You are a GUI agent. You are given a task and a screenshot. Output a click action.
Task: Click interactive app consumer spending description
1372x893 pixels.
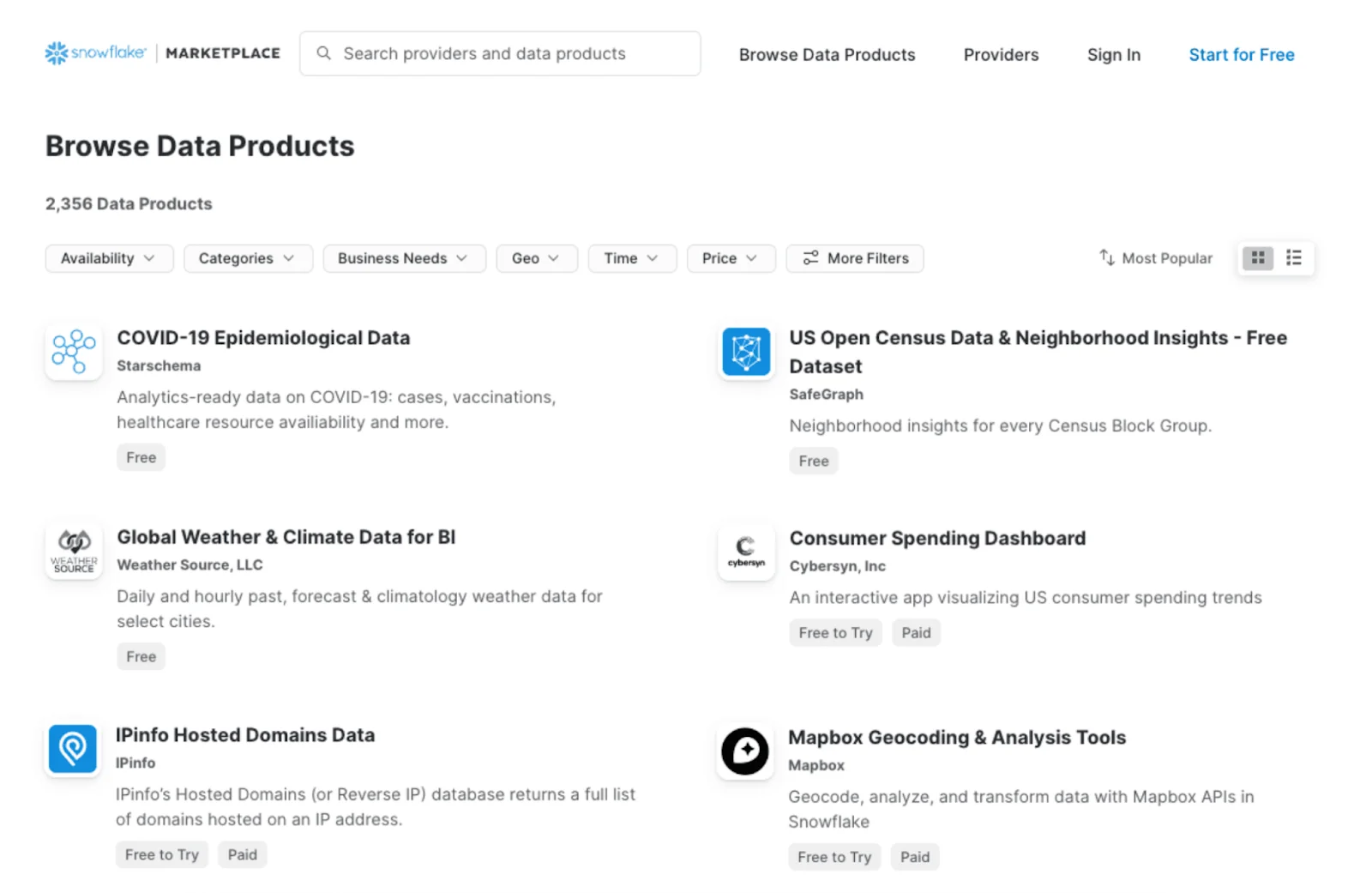point(1025,597)
